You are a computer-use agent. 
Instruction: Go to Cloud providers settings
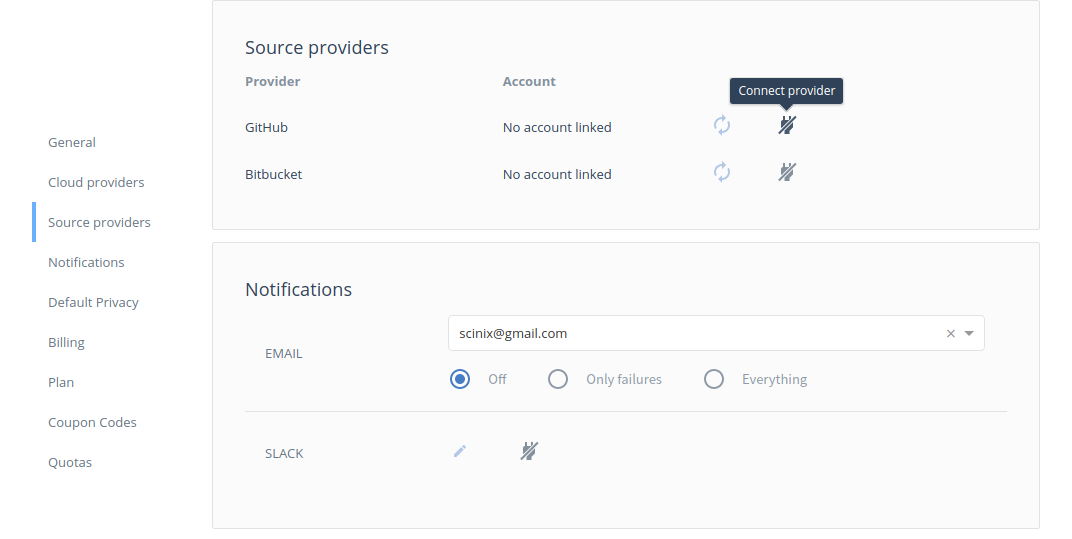tap(96, 182)
